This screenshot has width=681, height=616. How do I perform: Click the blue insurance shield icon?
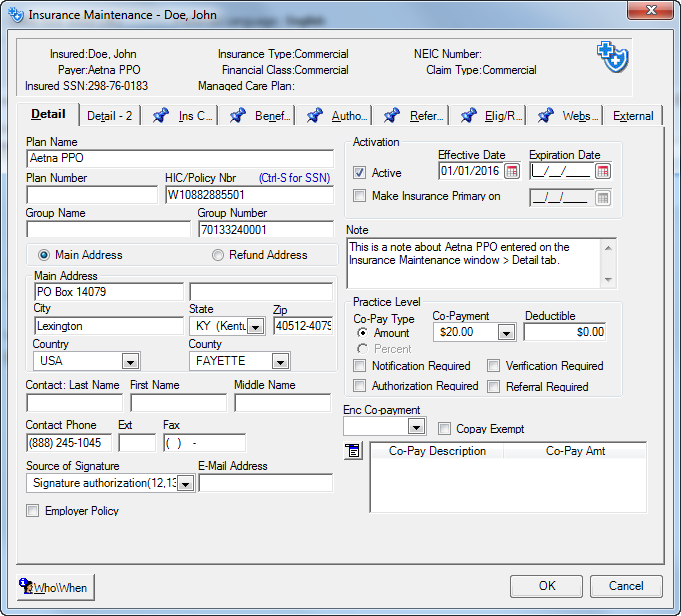(612, 57)
